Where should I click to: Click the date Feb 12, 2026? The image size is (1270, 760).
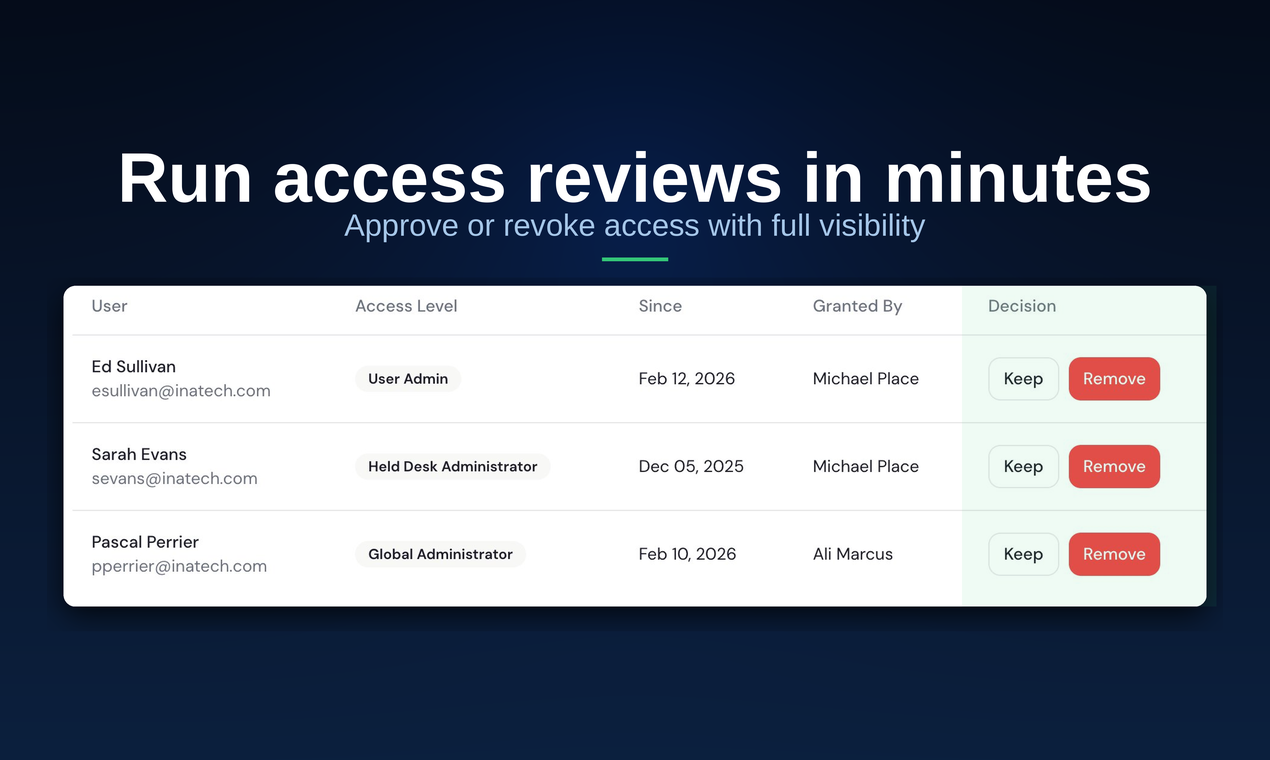point(687,379)
